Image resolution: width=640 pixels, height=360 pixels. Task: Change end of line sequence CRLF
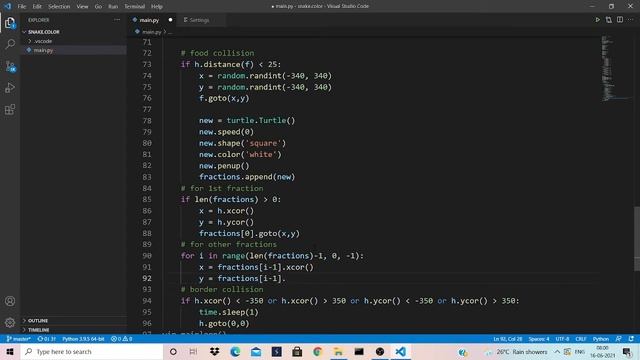tap(580, 339)
